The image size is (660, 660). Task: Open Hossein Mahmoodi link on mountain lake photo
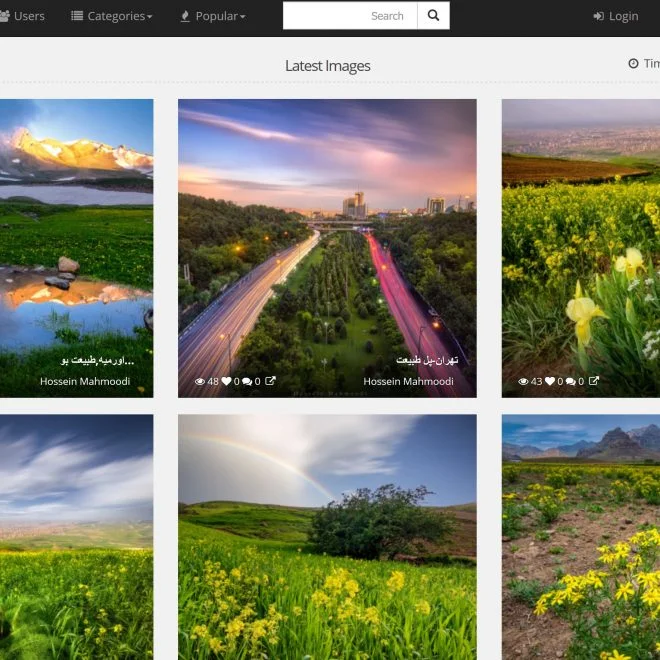click(85, 381)
